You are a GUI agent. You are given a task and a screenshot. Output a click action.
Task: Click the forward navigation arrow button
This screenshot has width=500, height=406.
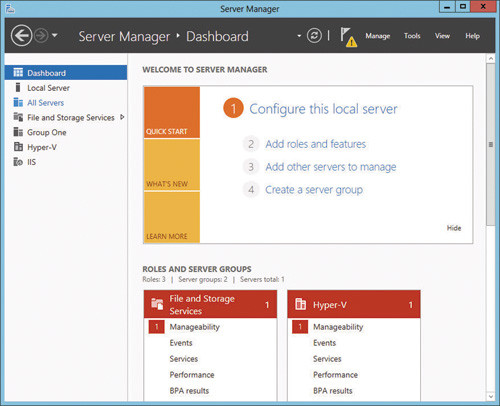[42, 35]
